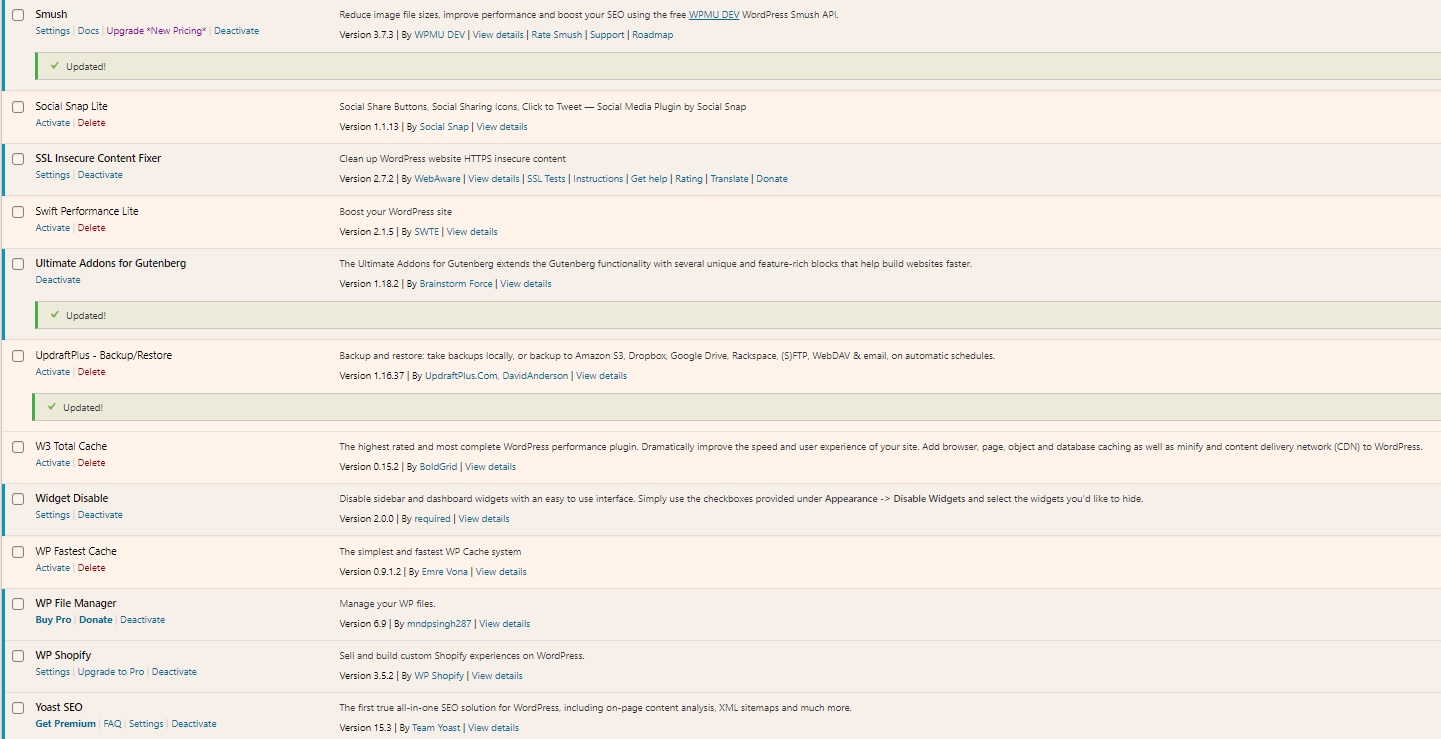
Task: Check the UpdraftPlus - Backup/Restore checkbox
Action: coord(18,356)
